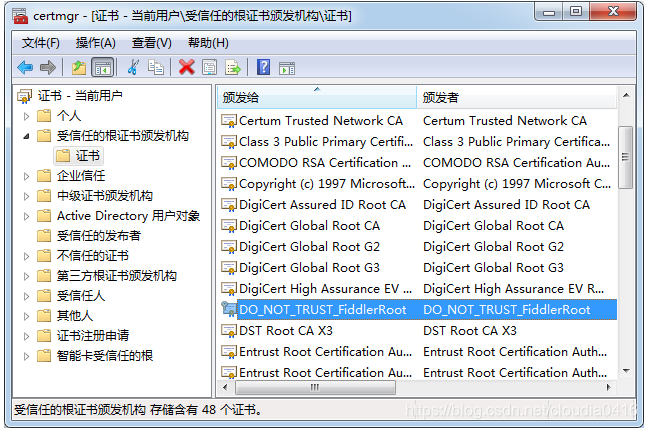Click the DigiCert Global Root G3 certificate icon
The height and width of the screenshot is (429, 648).
229,268
